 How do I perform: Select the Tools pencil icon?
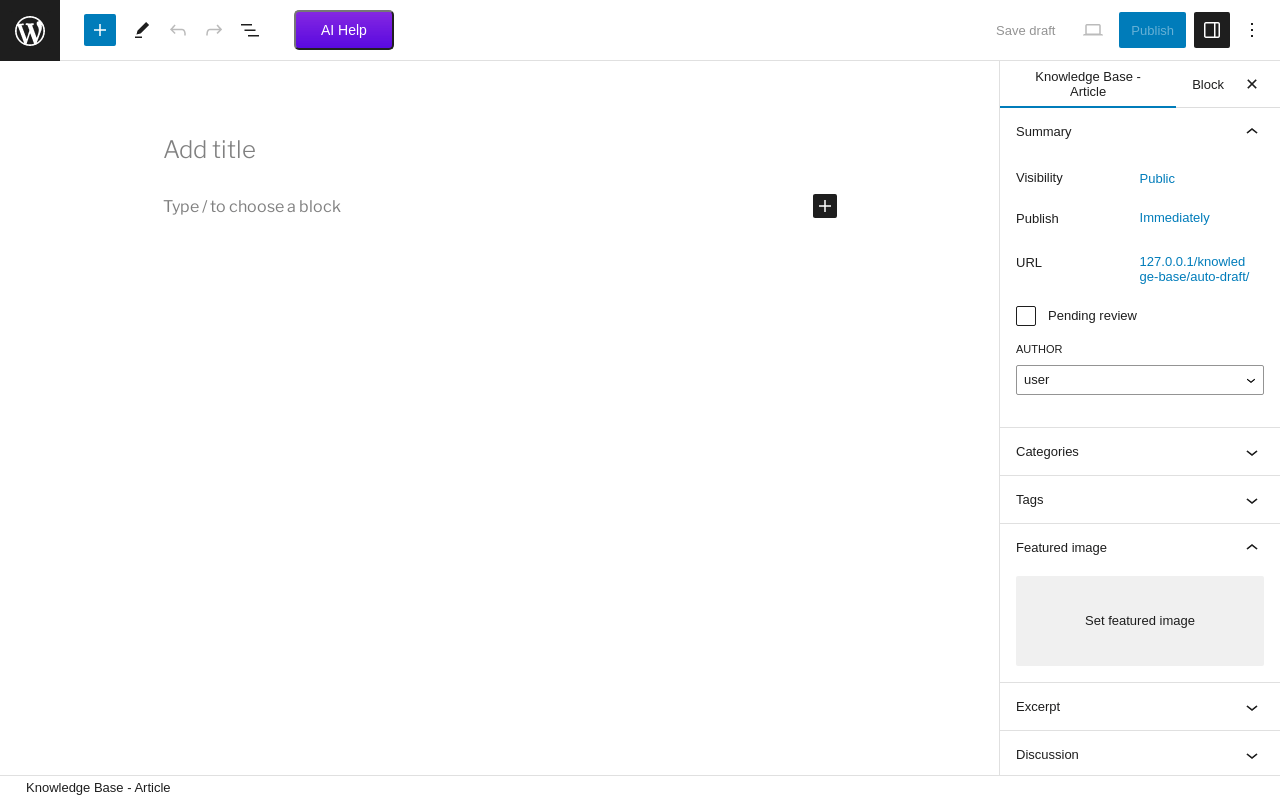pyautogui.click(x=142, y=30)
